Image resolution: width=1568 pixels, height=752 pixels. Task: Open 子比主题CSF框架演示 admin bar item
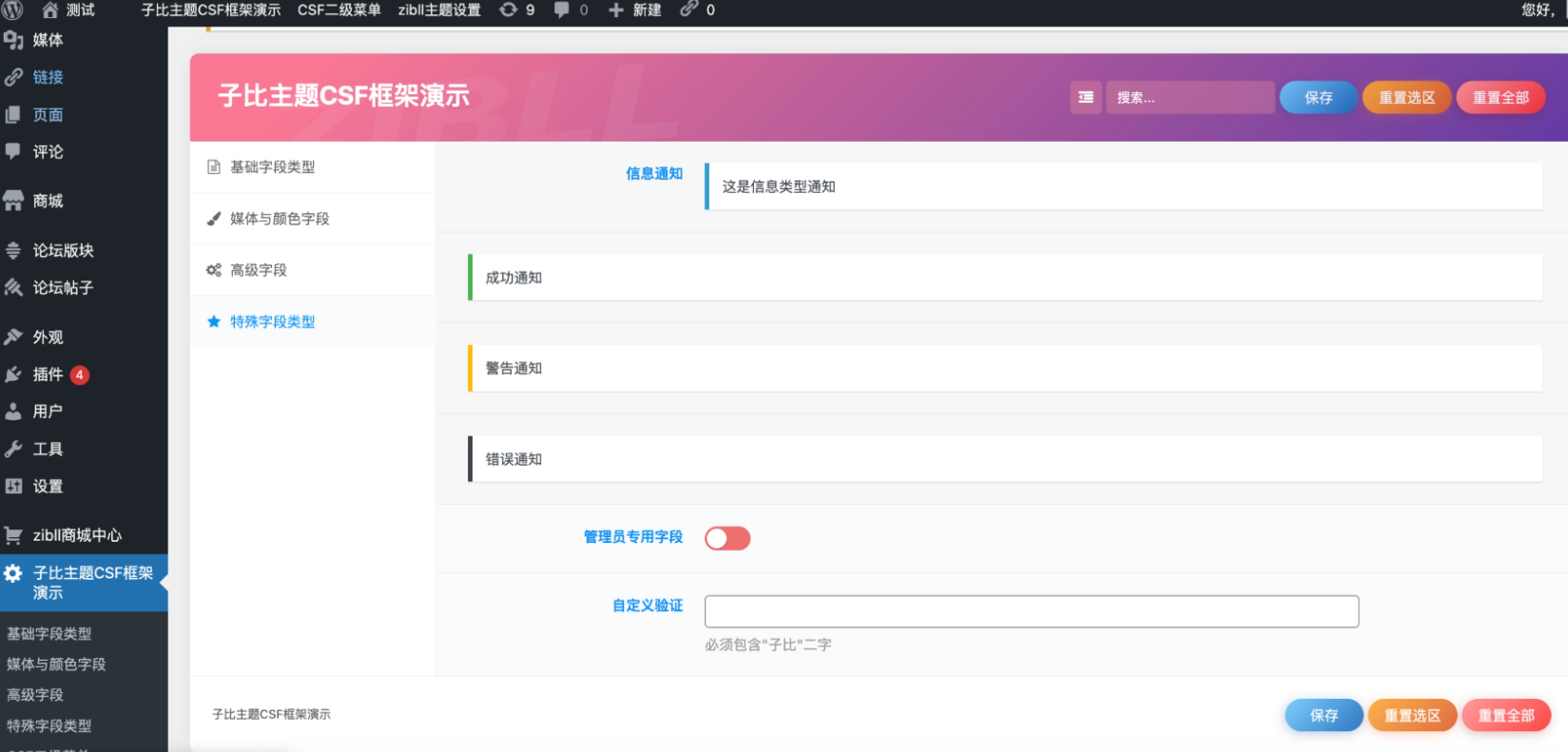coord(211,10)
